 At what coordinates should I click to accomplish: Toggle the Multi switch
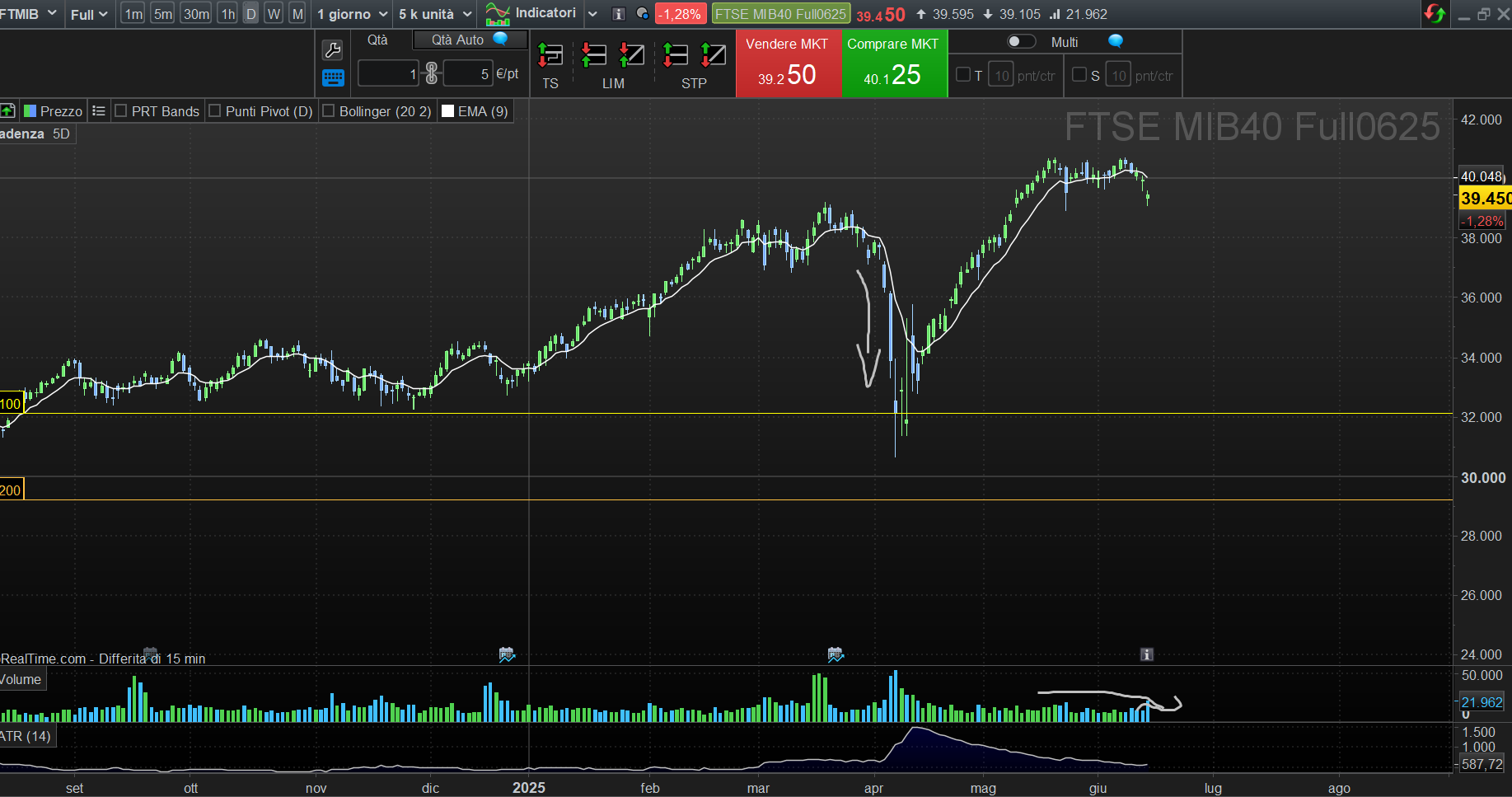(1021, 42)
